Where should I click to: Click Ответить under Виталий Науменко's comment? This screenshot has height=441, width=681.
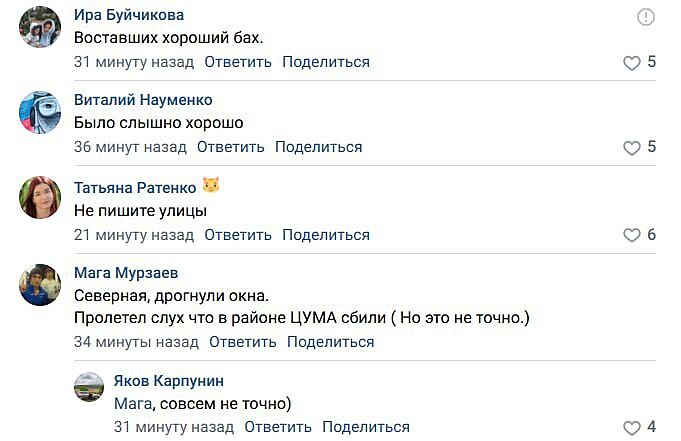pos(230,147)
